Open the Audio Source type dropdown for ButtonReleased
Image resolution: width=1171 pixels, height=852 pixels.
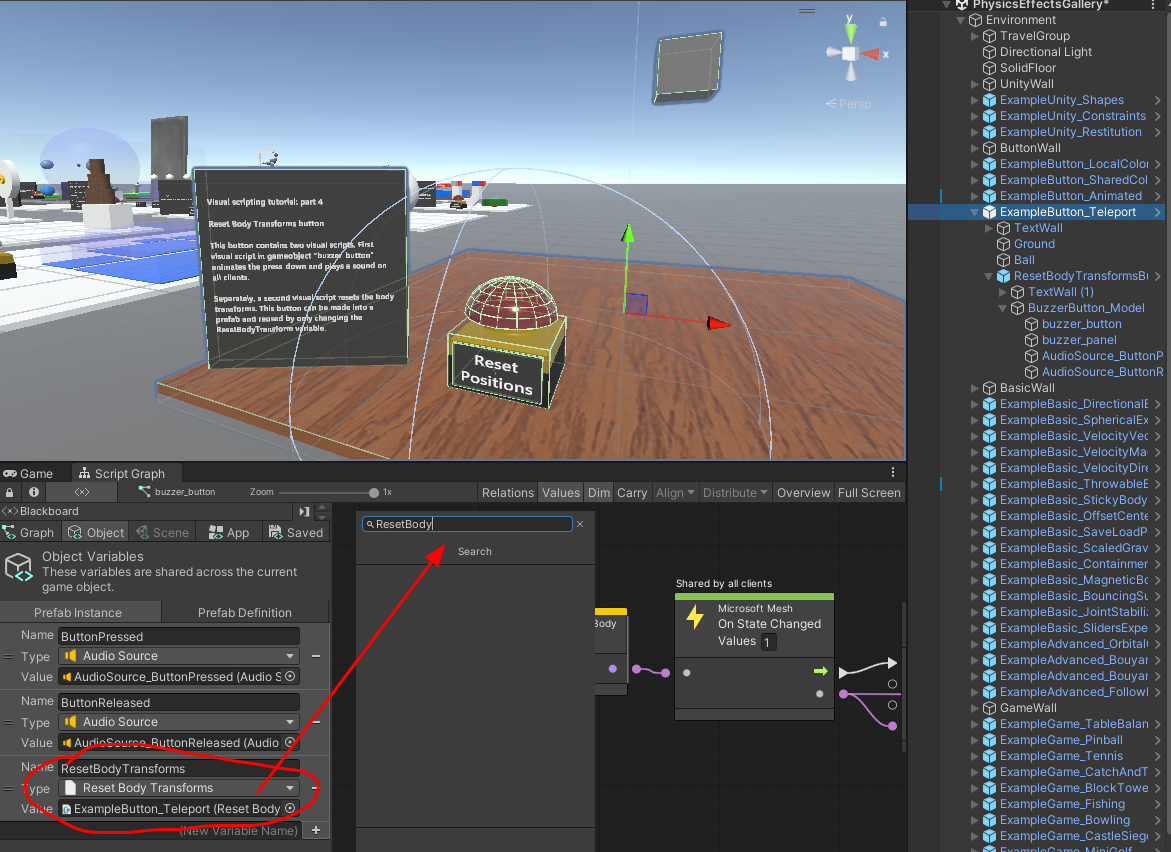tap(178, 722)
